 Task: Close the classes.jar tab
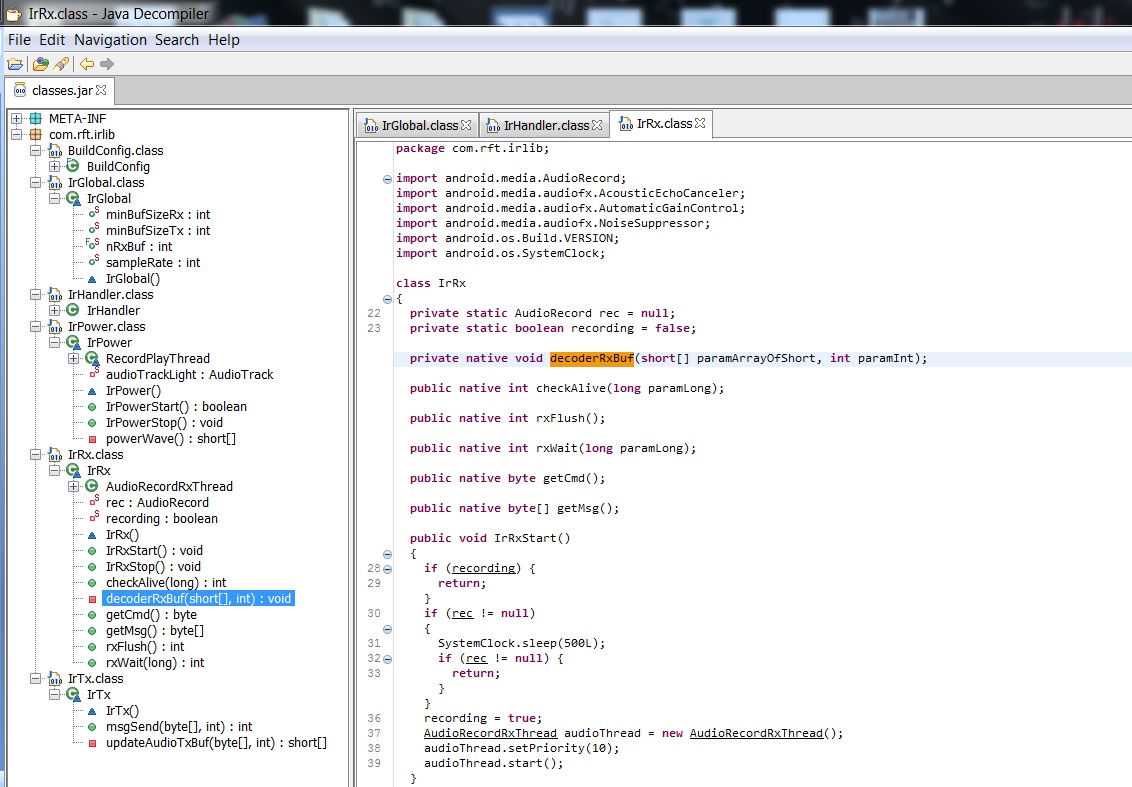[x=101, y=90]
